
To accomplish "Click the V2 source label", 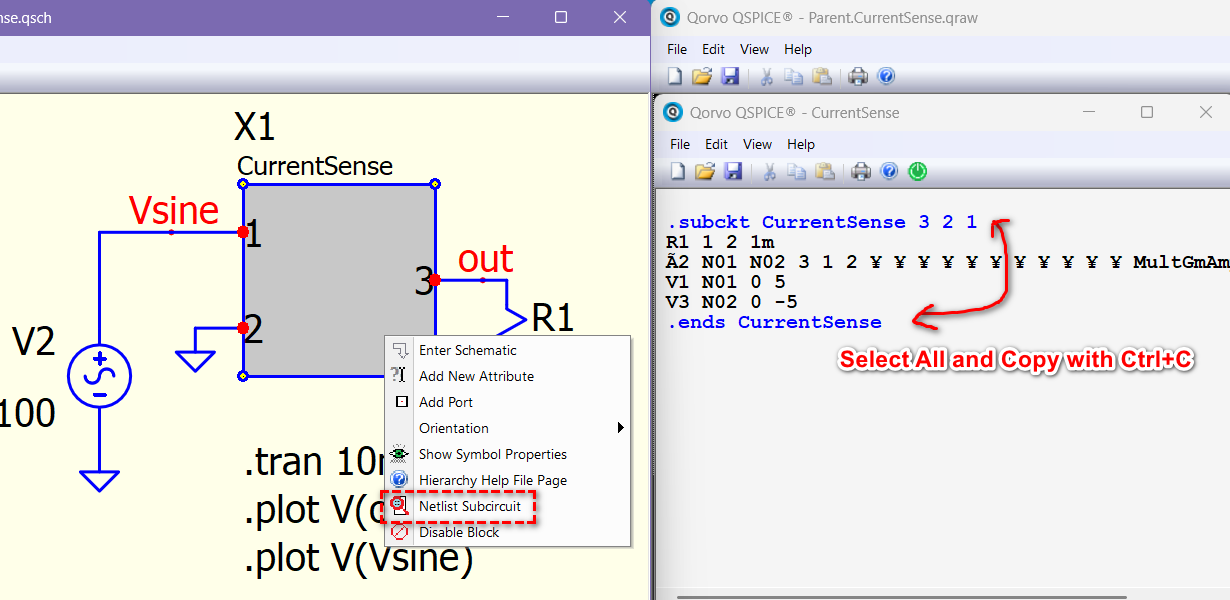I will 34,342.
